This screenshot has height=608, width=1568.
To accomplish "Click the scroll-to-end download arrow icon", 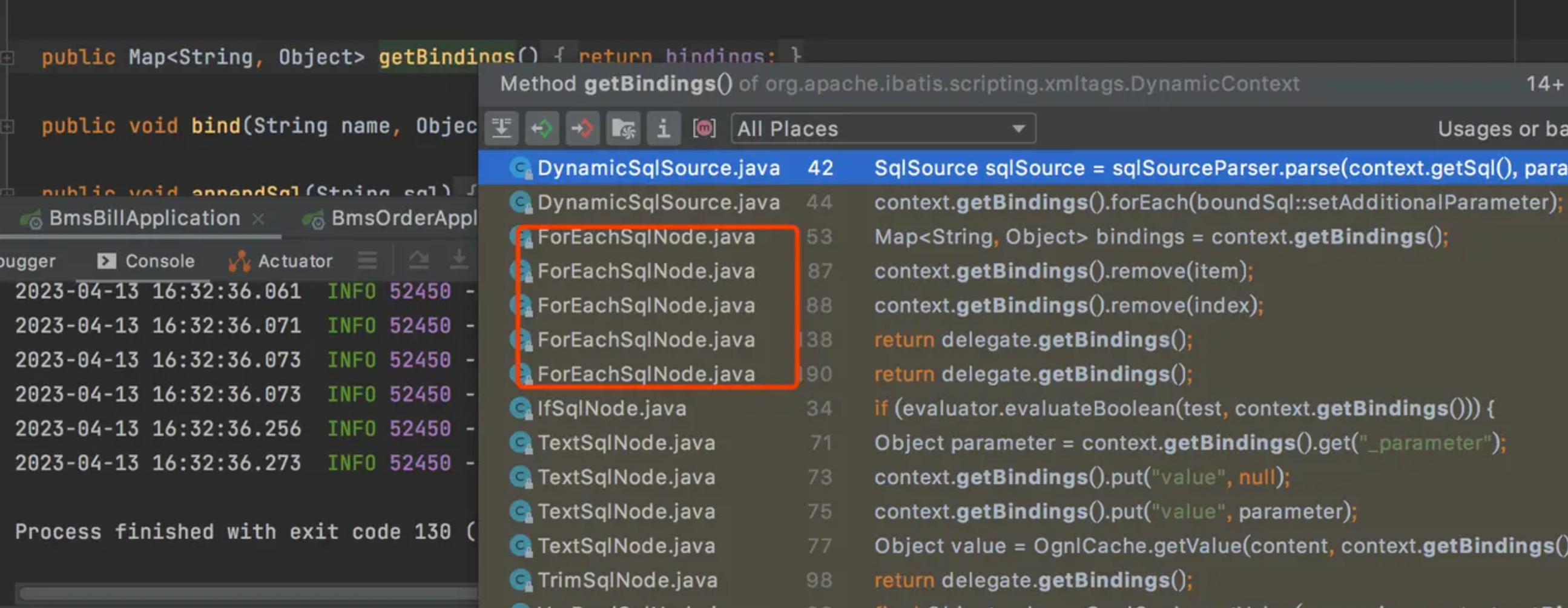I will click(459, 261).
